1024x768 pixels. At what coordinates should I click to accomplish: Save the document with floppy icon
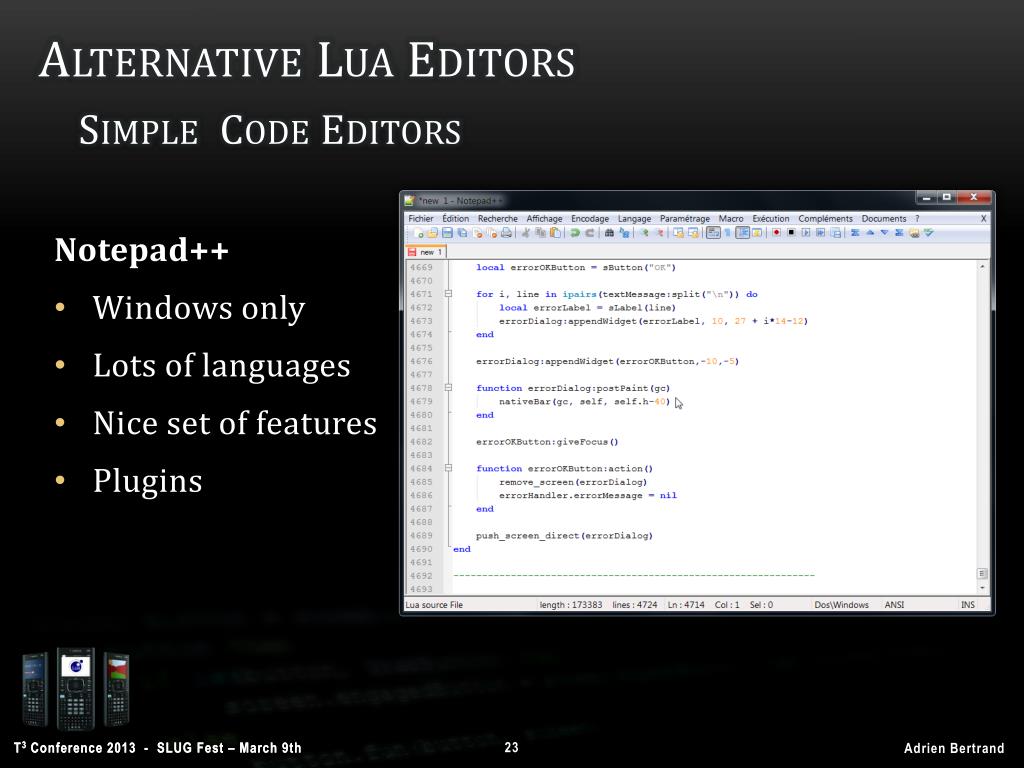pos(447,232)
